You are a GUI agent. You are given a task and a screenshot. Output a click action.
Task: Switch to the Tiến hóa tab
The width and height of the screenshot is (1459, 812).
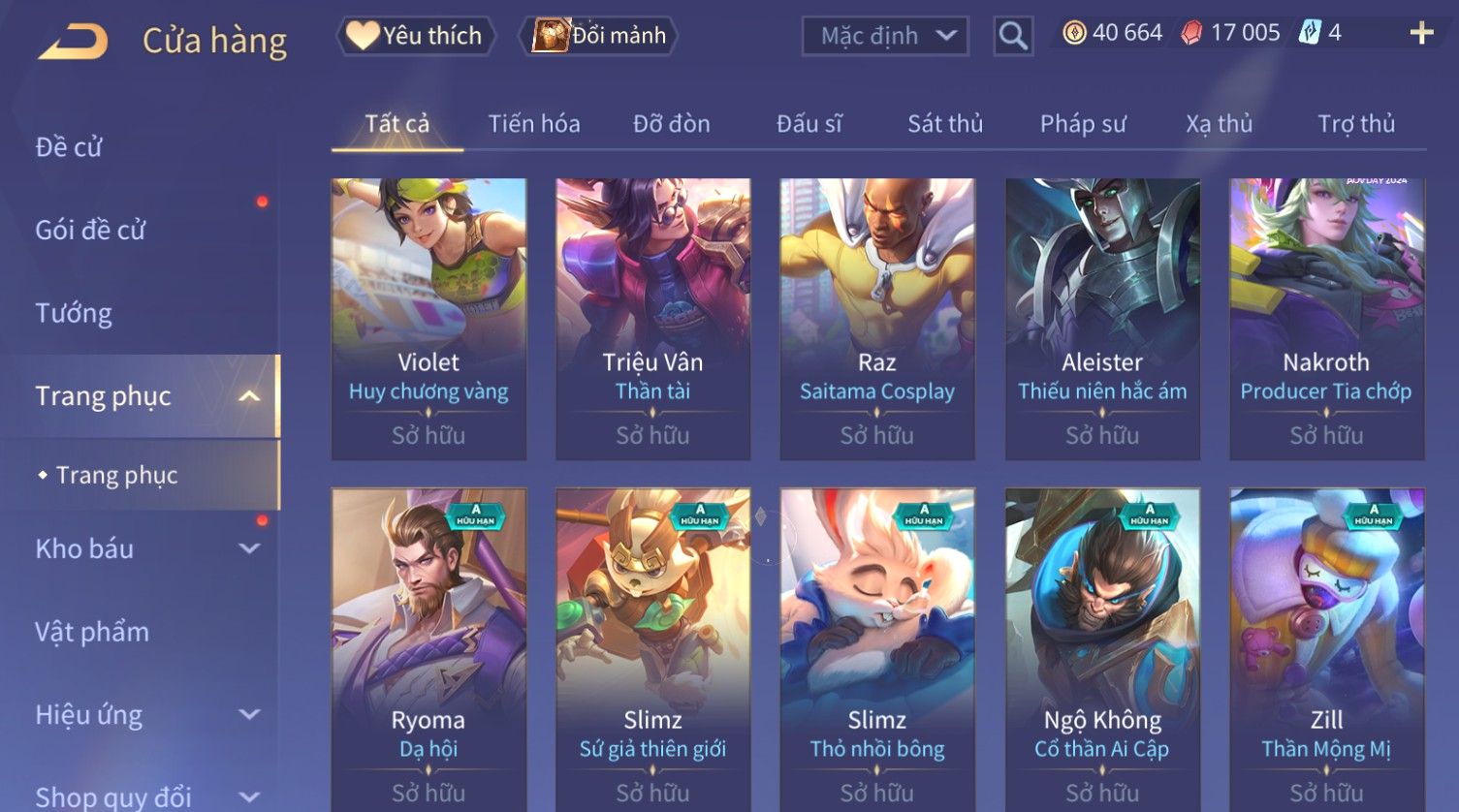tap(534, 124)
